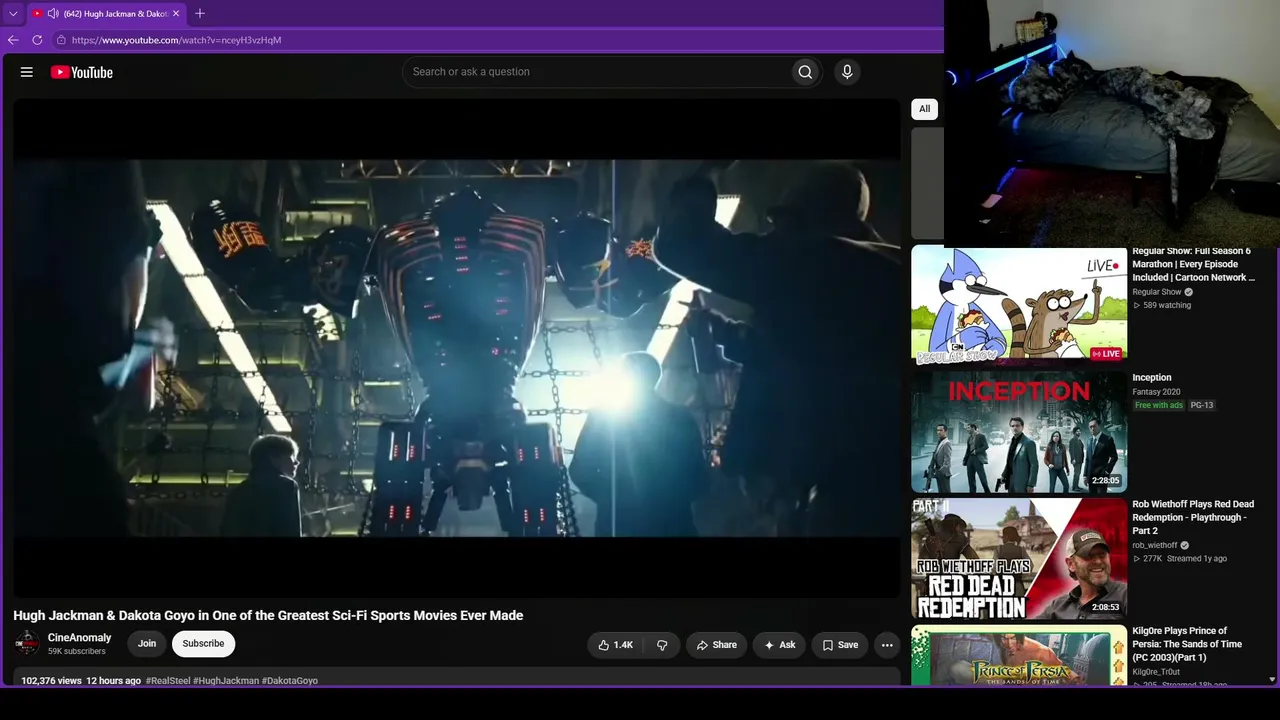Image resolution: width=1280 pixels, height=720 pixels.
Task: Click the magnifier search button
Action: (x=805, y=72)
